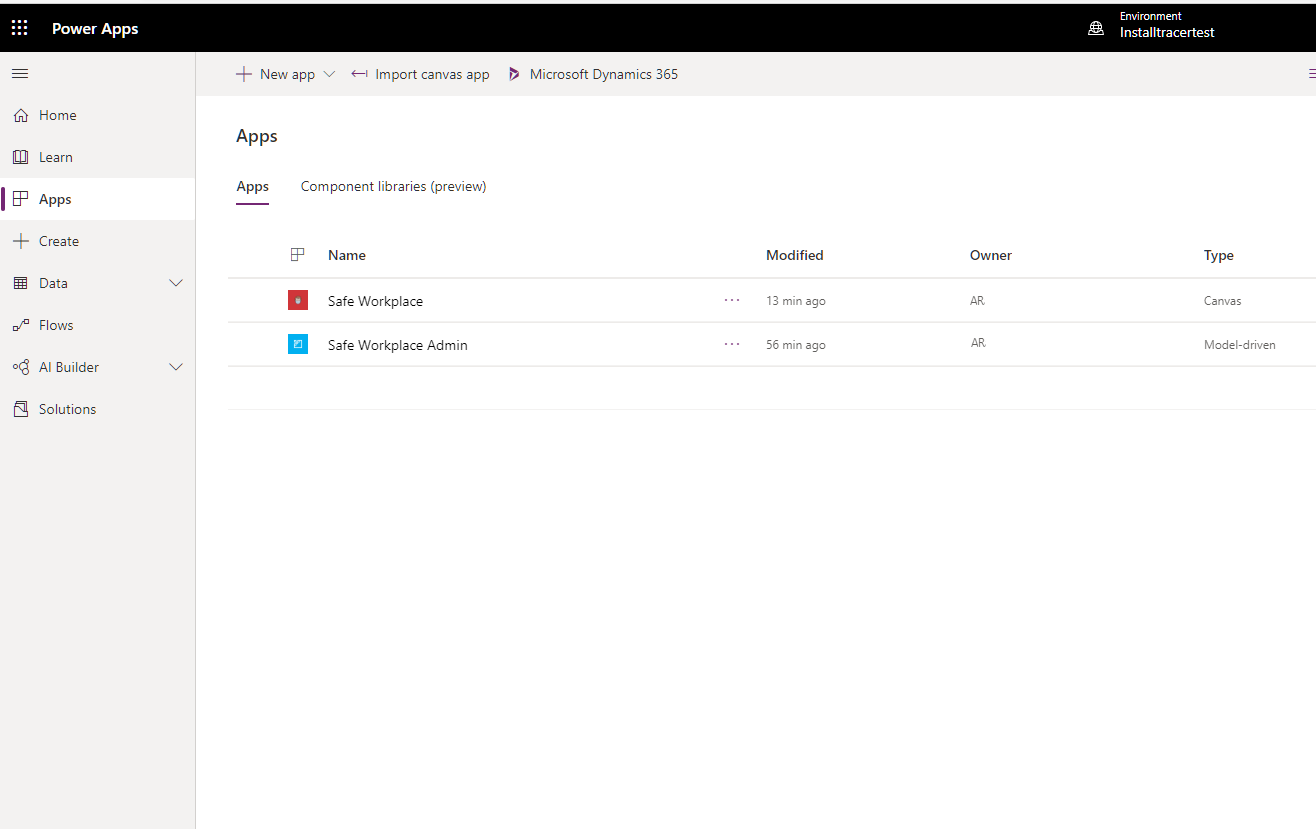This screenshot has height=829, width=1316.
Task: Click the Import canvas app arrow icon
Action: click(x=360, y=74)
